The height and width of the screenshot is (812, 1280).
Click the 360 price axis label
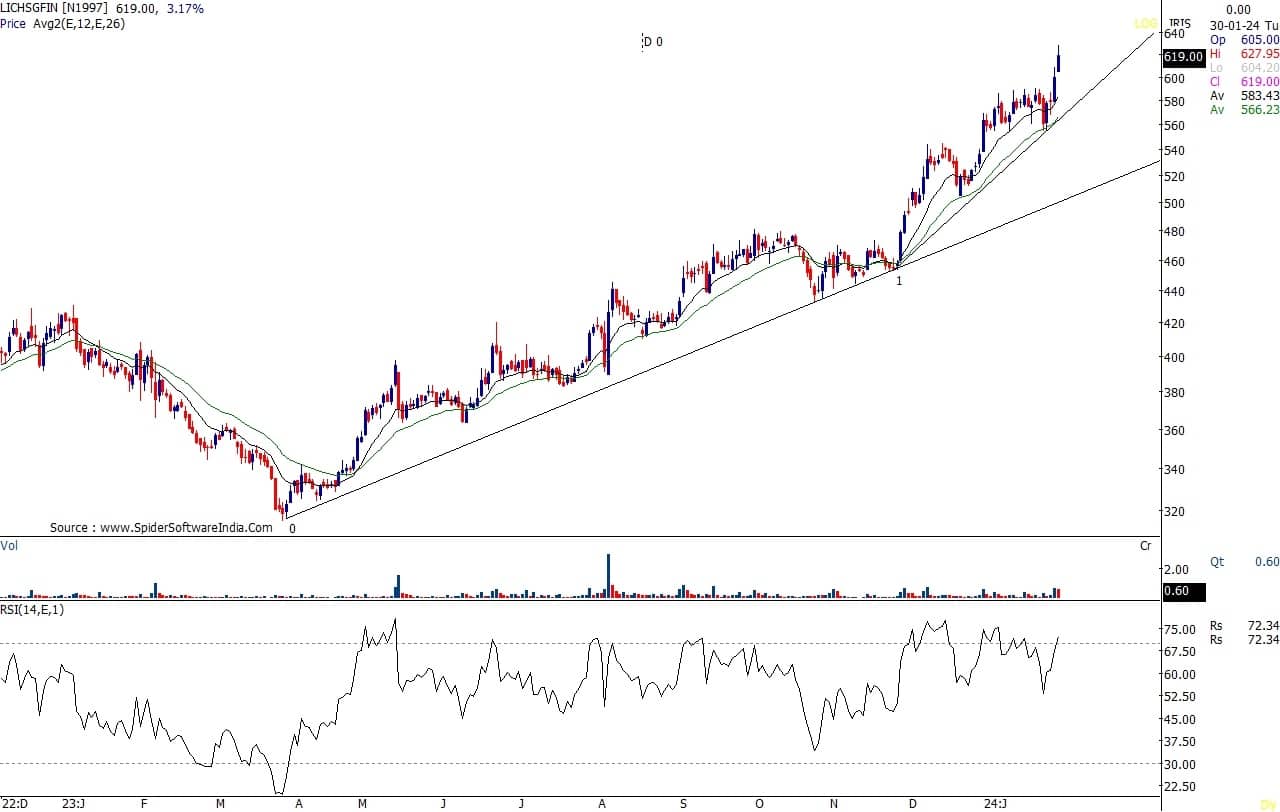coord(1174,431)
